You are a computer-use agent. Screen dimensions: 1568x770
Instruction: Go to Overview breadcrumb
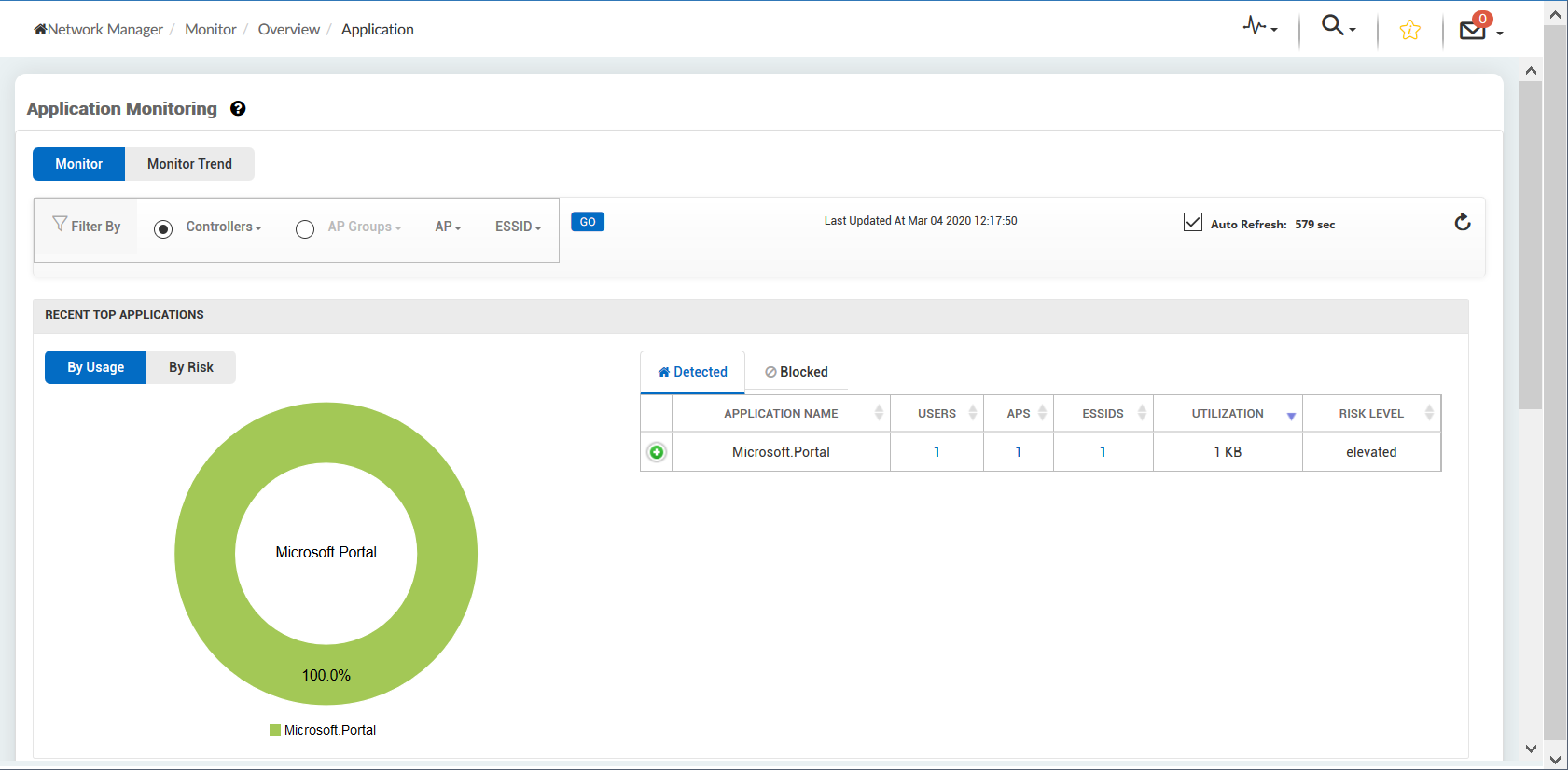289,29
